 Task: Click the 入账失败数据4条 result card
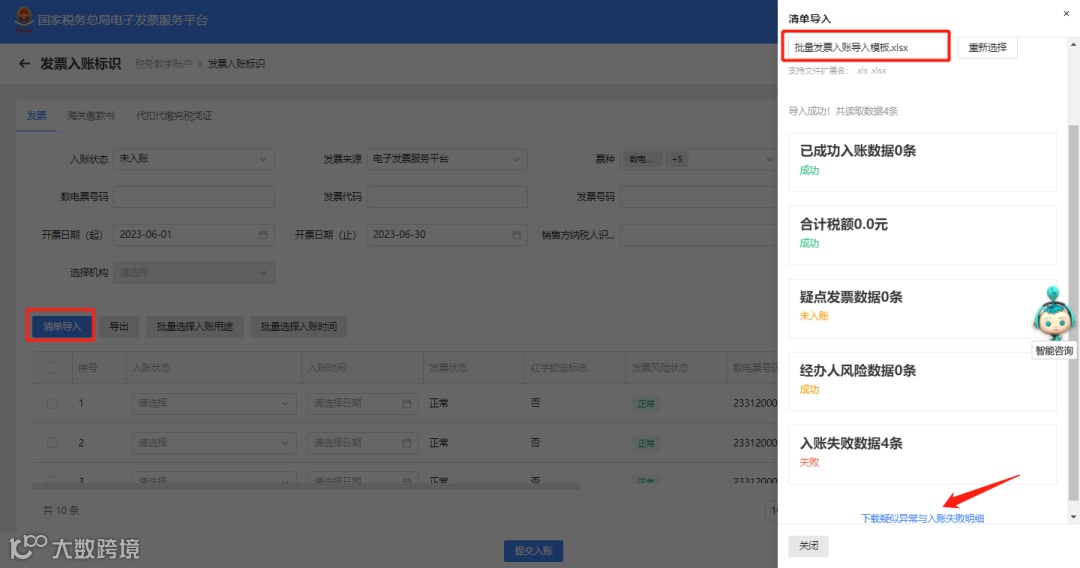(922, 454)
